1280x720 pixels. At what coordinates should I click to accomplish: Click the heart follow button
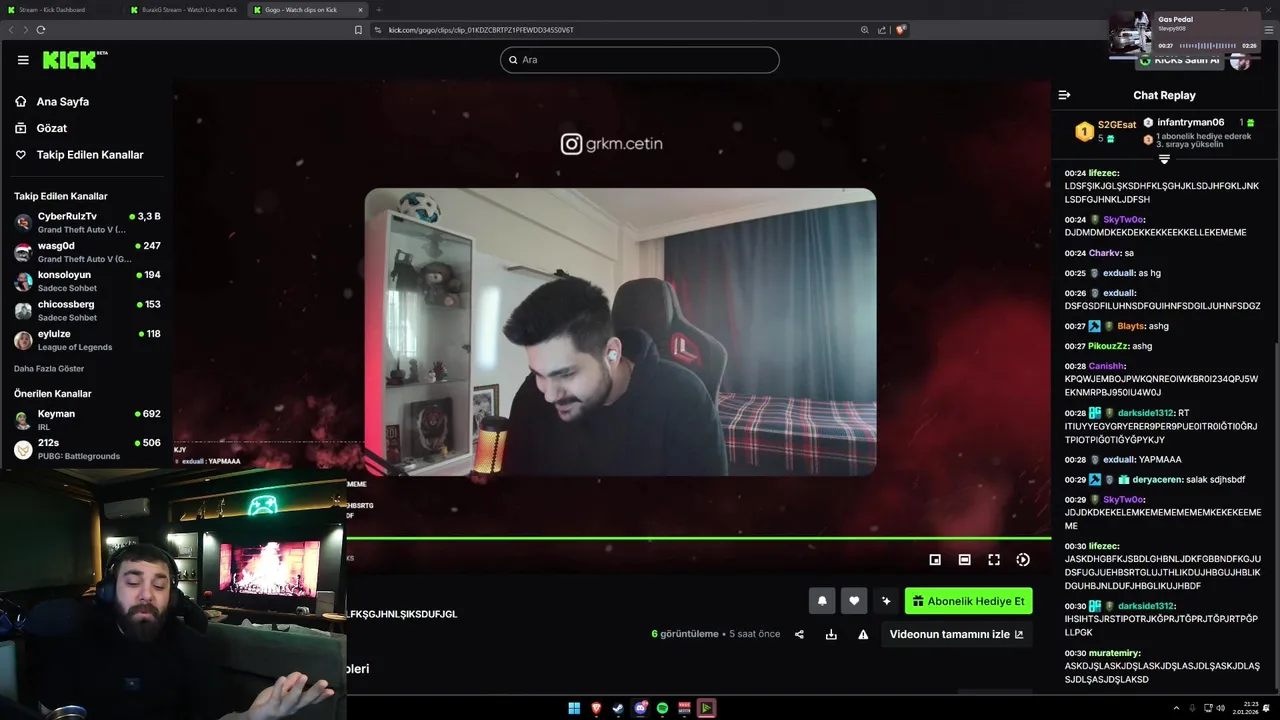854,601
